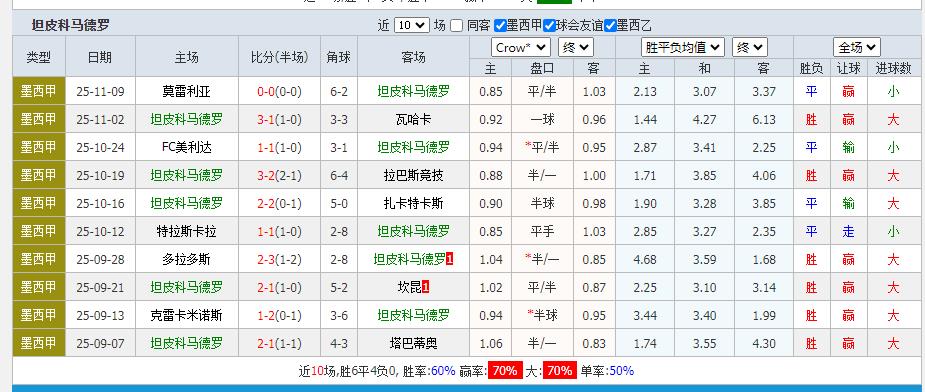Click the 胜负 column header
Image resolution: width=925 pixels, height=392 pixels.
point(812,68)
